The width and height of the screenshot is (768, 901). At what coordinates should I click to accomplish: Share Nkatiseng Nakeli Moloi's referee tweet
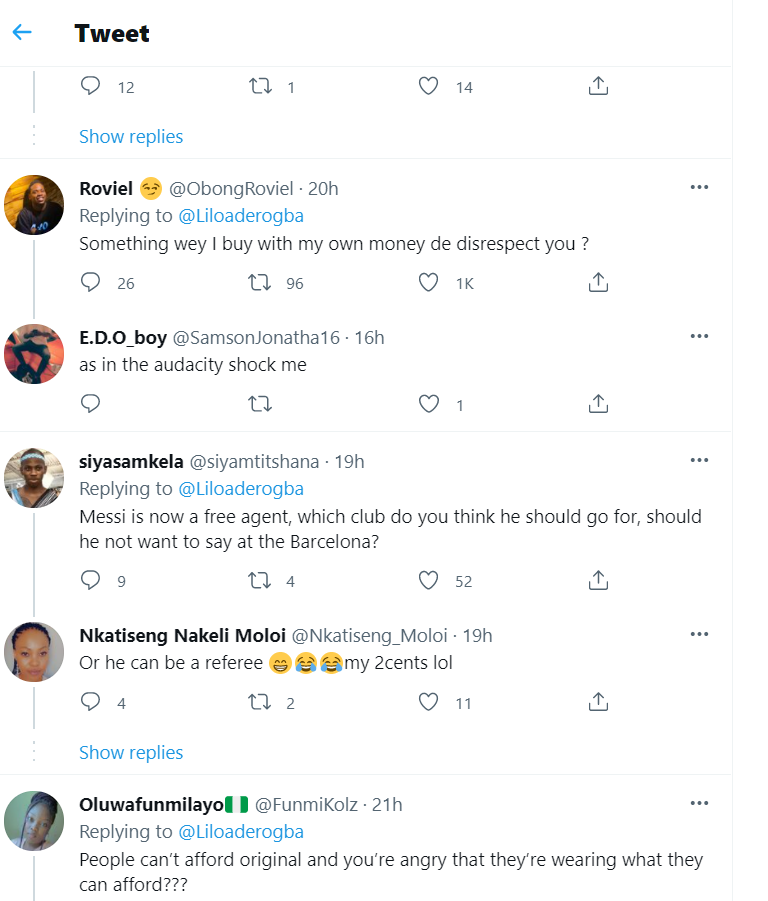pyautogui.click(x=598, y=702)
